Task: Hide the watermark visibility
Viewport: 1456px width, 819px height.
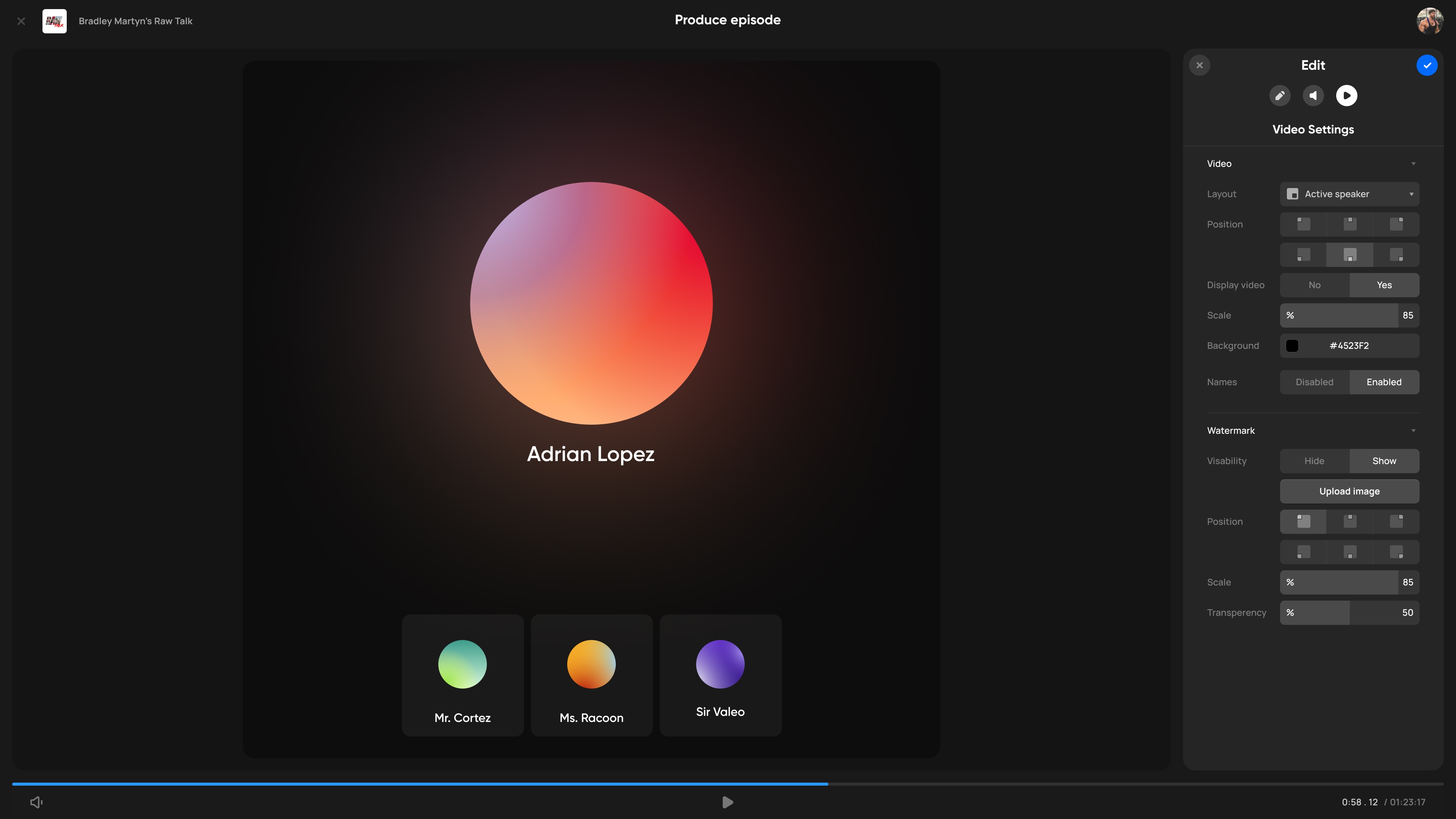Action: (1315, 461)
